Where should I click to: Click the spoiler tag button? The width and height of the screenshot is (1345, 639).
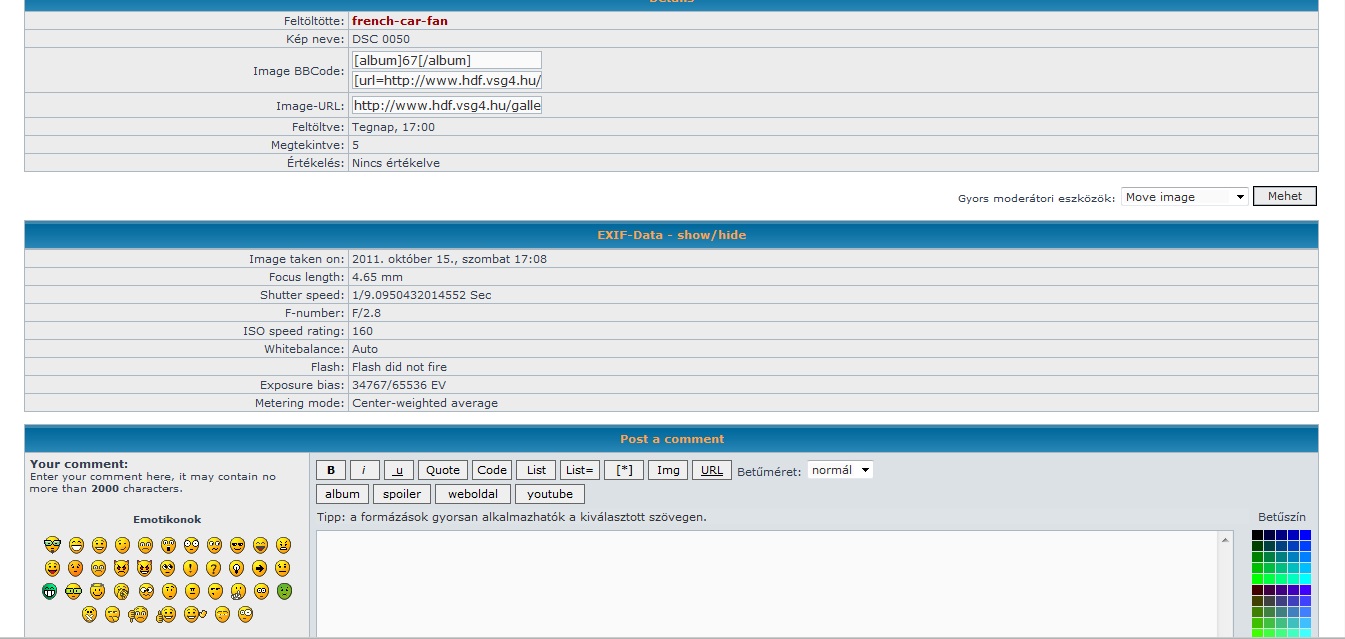[402, 494]
